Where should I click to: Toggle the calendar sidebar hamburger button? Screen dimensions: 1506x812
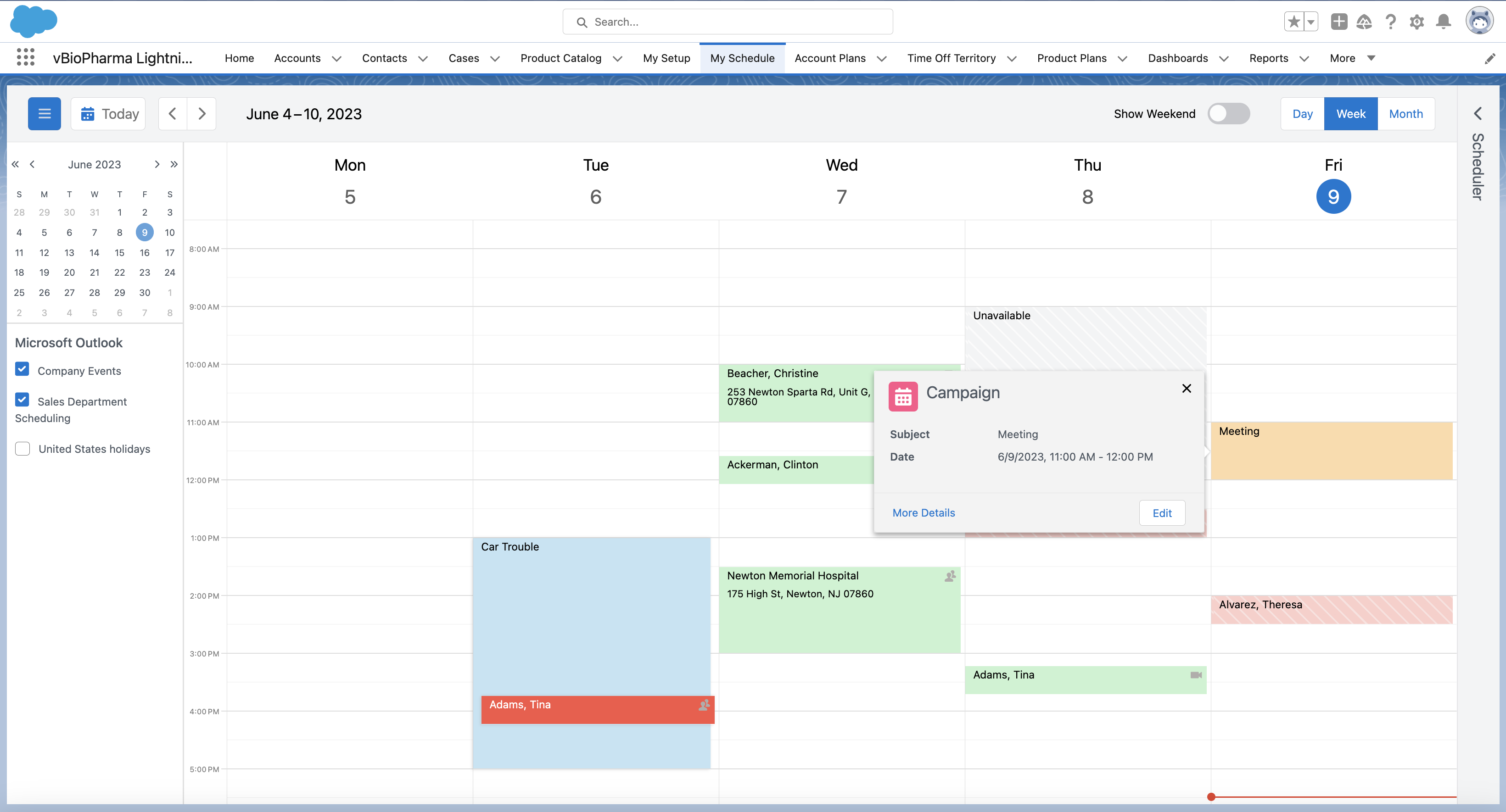pos(45,113)
